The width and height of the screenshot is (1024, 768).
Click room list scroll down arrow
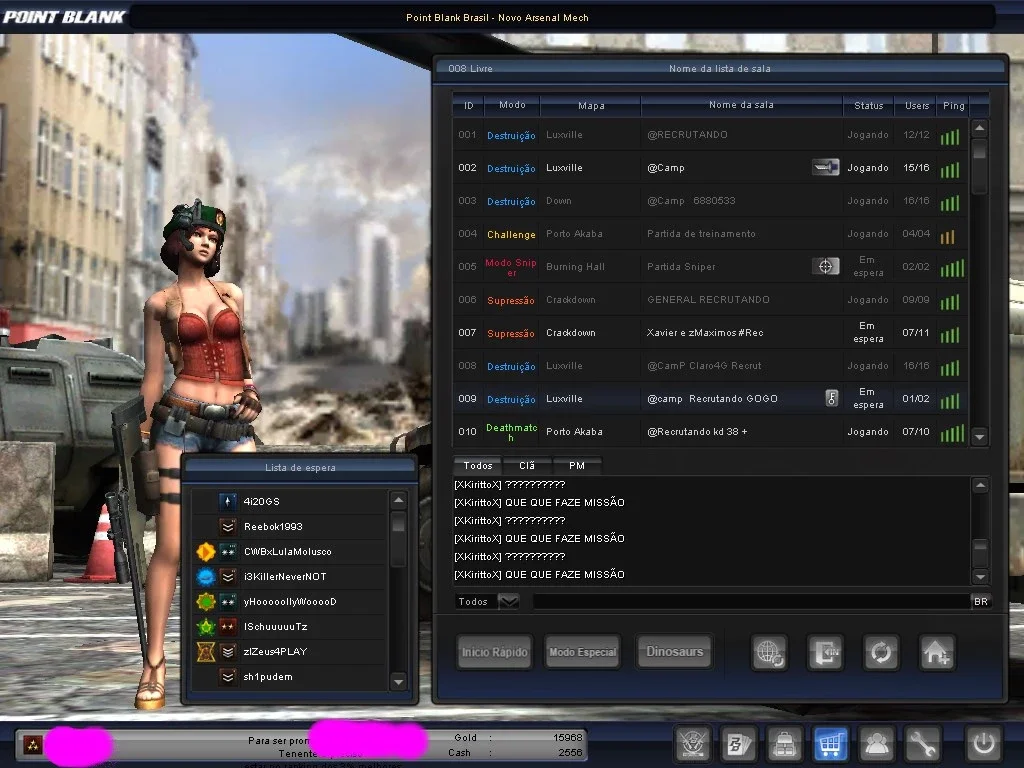[x=980, y=436]
